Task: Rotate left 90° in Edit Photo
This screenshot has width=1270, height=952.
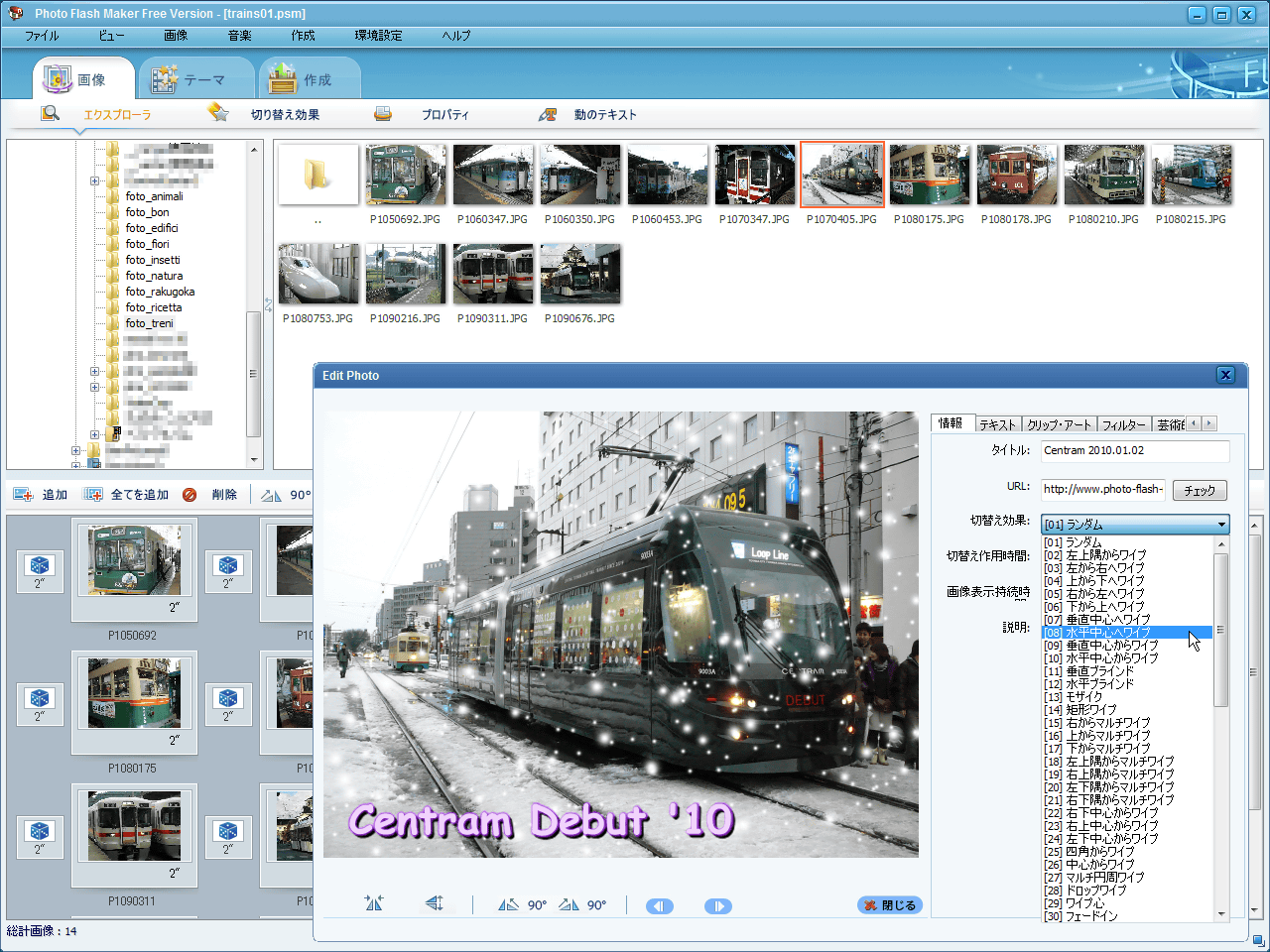Action: pos(508,904)
